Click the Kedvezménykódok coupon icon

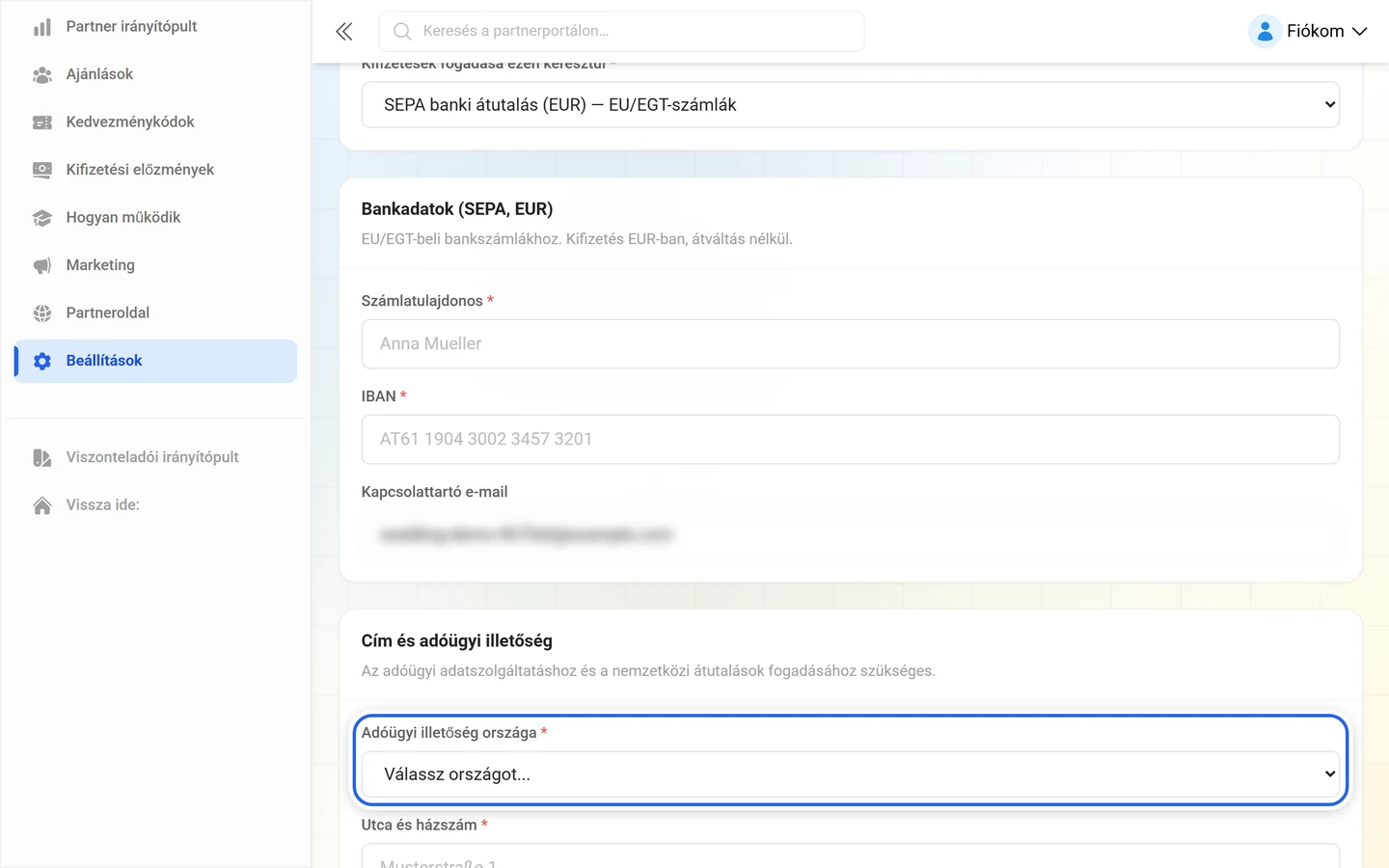click(x=42, y=122)
